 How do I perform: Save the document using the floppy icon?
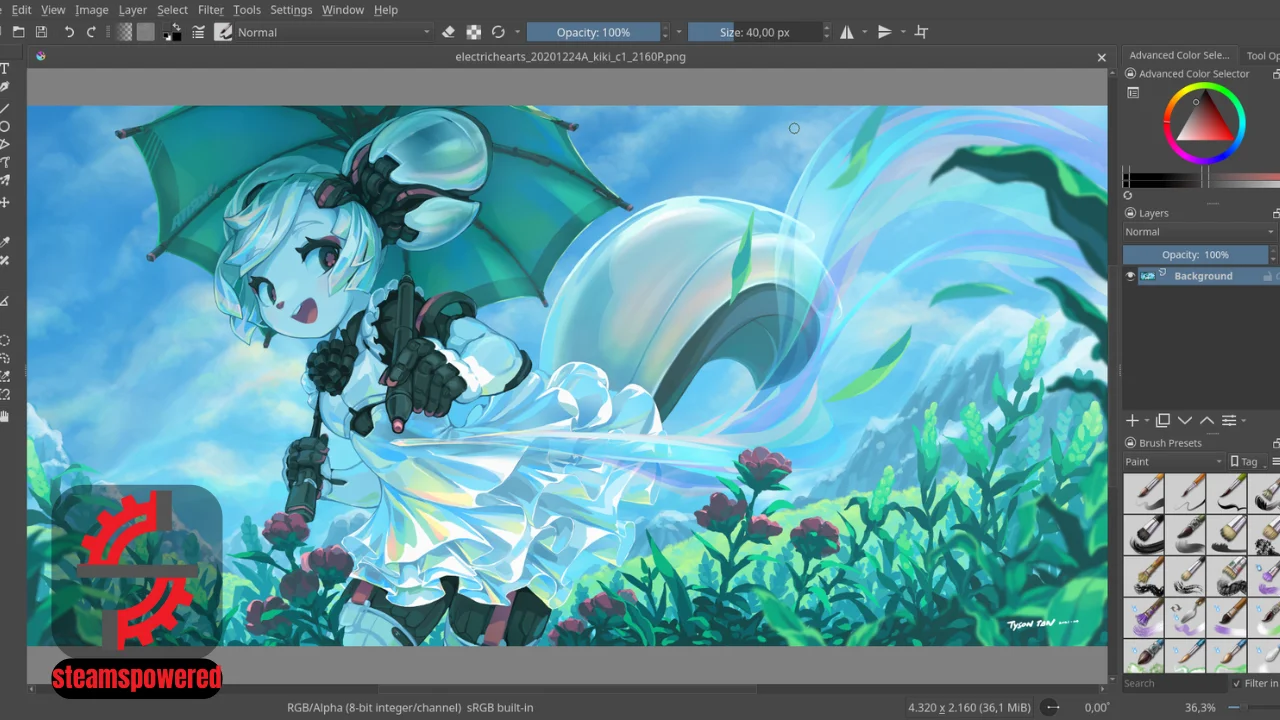tap(41, 32)
